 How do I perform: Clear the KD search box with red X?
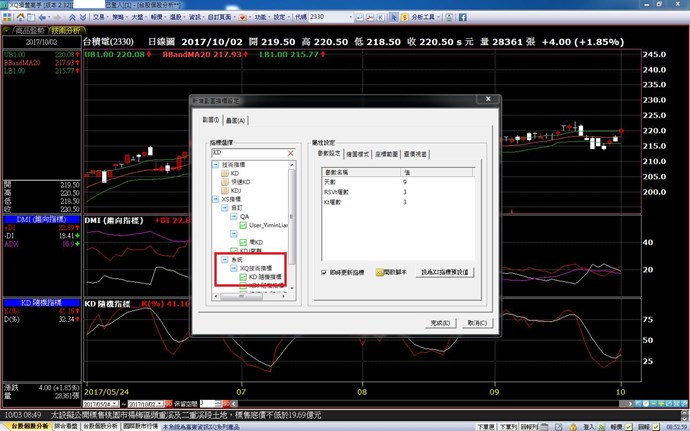click(291, 153)
